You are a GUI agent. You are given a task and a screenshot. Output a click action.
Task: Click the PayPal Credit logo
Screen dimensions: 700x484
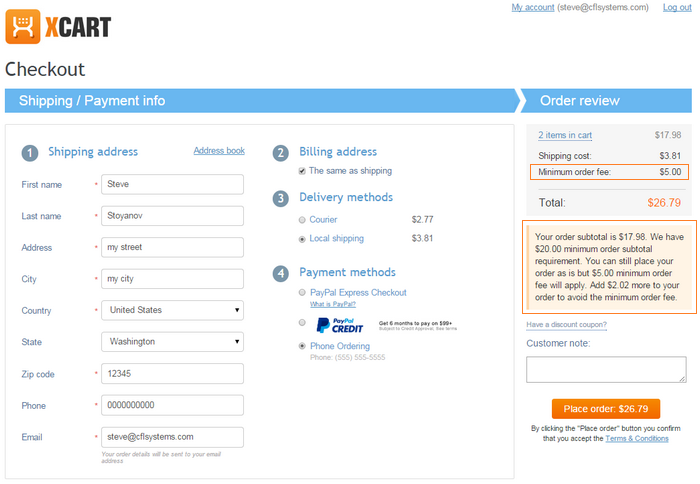click(339, 325)
